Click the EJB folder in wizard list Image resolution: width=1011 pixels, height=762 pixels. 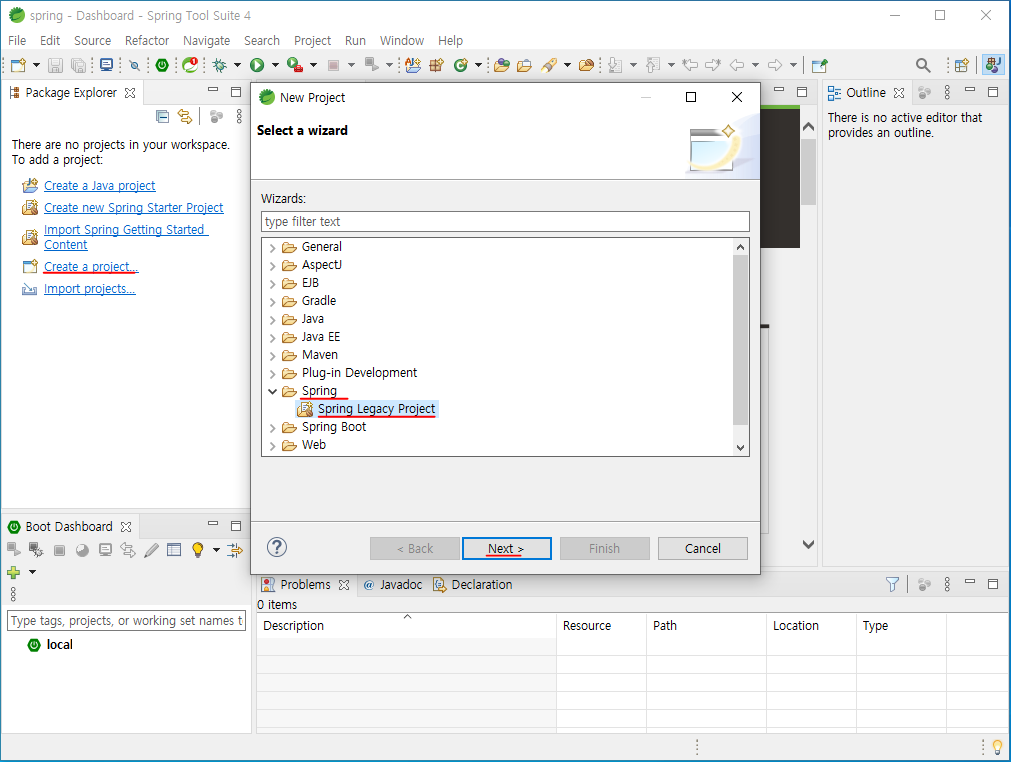tap(310, 283)
